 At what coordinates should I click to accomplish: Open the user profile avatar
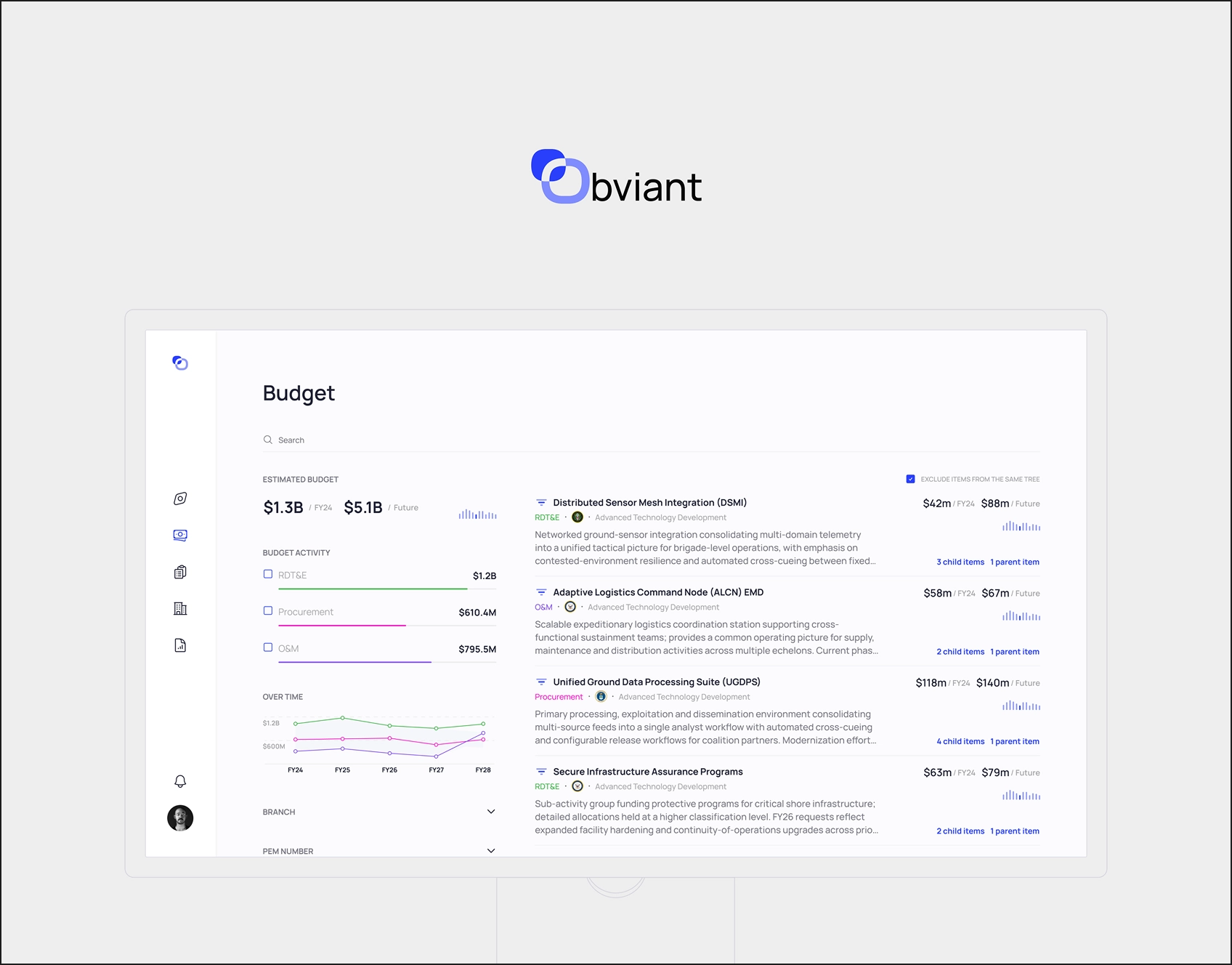[180, 818]
